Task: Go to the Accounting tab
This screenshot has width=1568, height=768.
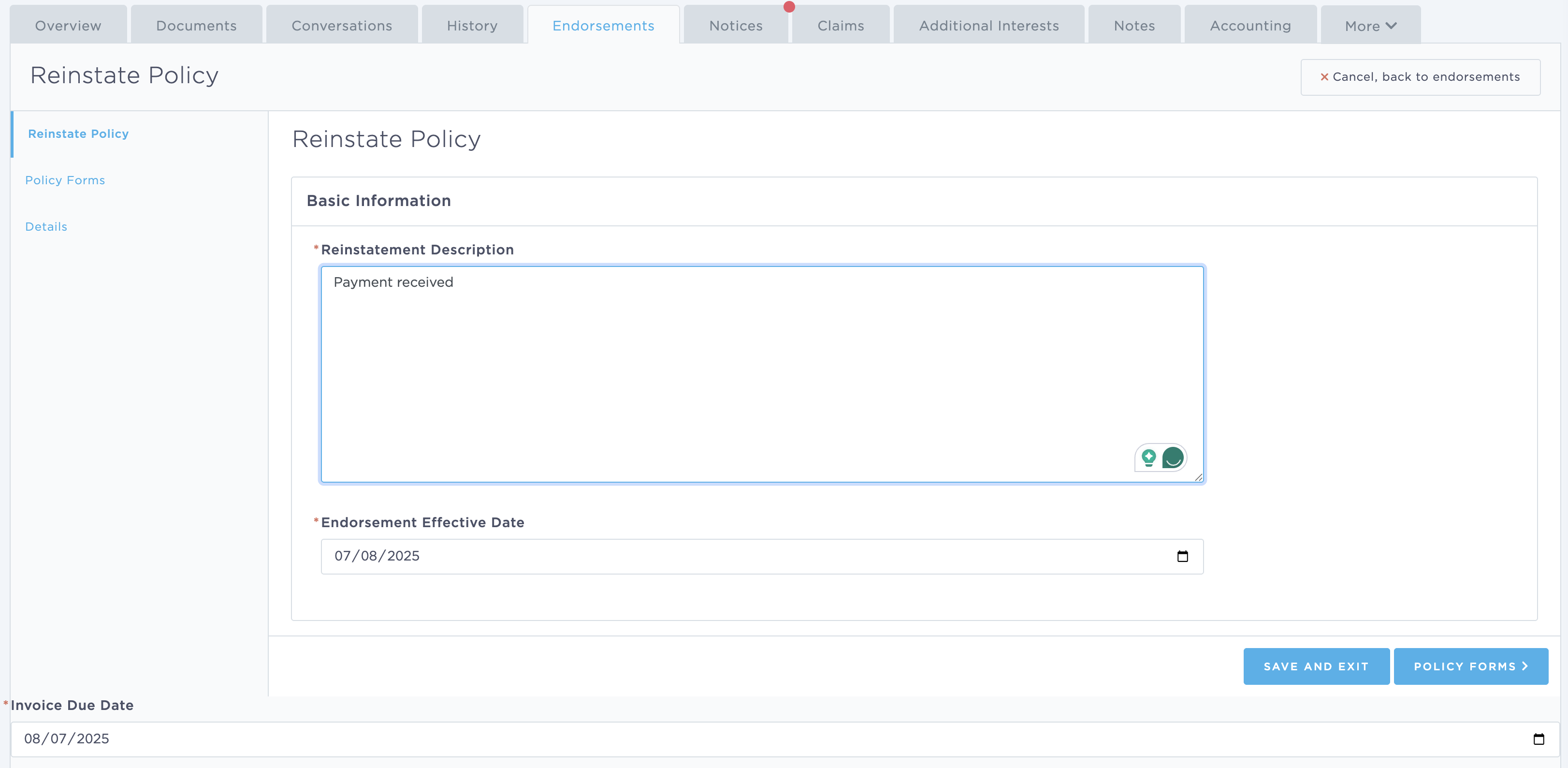Action: click(1250, 26)
